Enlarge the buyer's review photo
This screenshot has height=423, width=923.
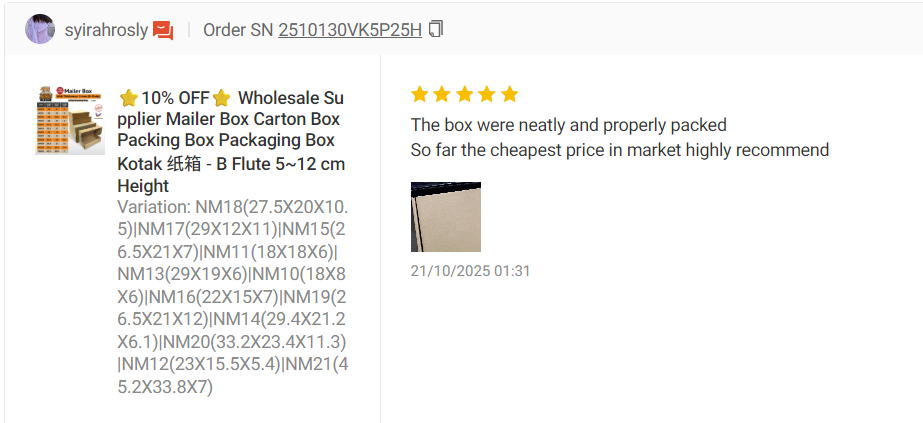pyautogui.click(x=446, y=217)
